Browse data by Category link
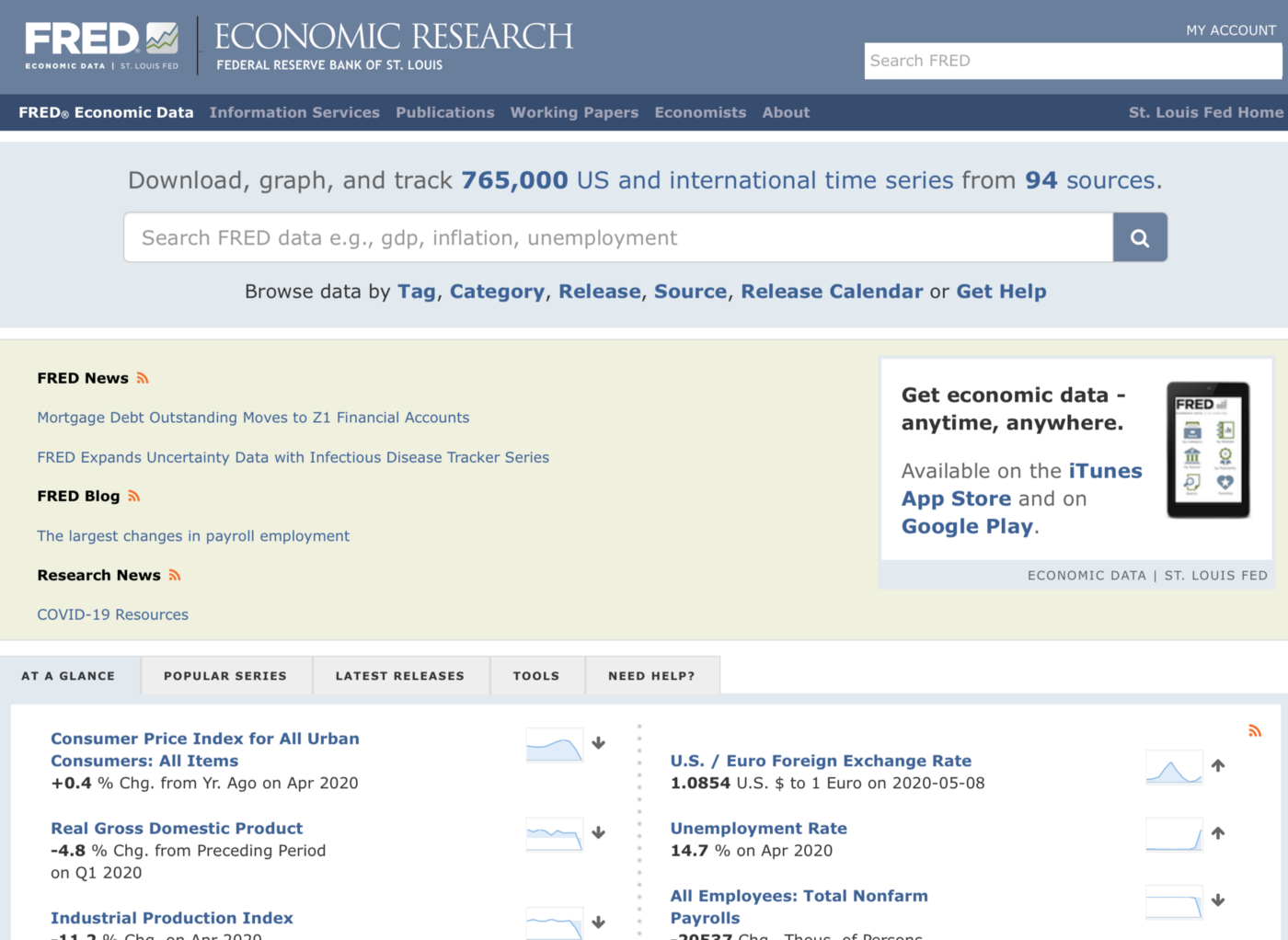Viewport: 1288px width, 940px height. 497,292
